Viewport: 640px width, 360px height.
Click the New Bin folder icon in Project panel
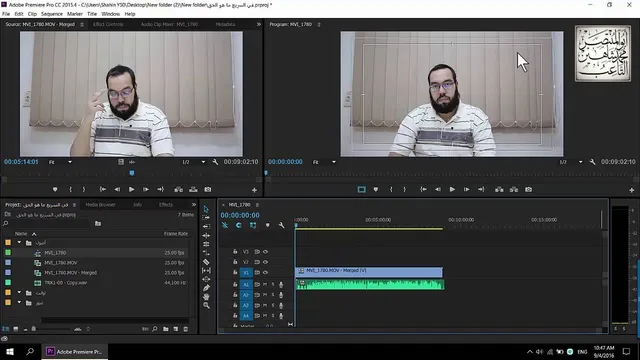click(x=166, y=329)
